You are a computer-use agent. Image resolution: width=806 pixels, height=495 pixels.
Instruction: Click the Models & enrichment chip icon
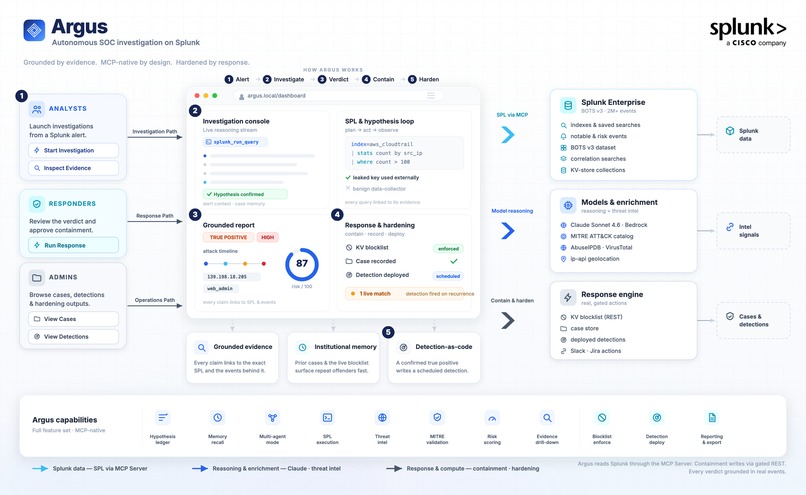coord(568,206)
